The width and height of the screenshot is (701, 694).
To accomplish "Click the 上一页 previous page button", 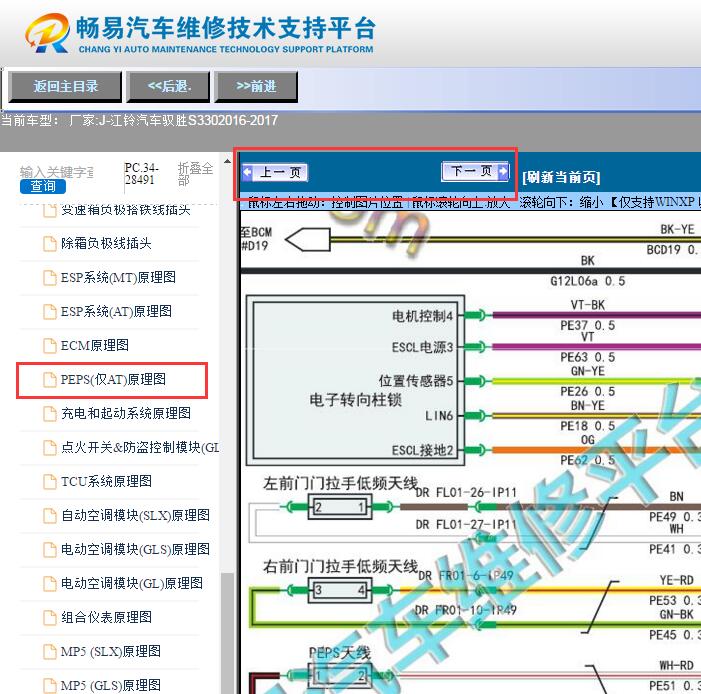I will [x=275, y=172].
